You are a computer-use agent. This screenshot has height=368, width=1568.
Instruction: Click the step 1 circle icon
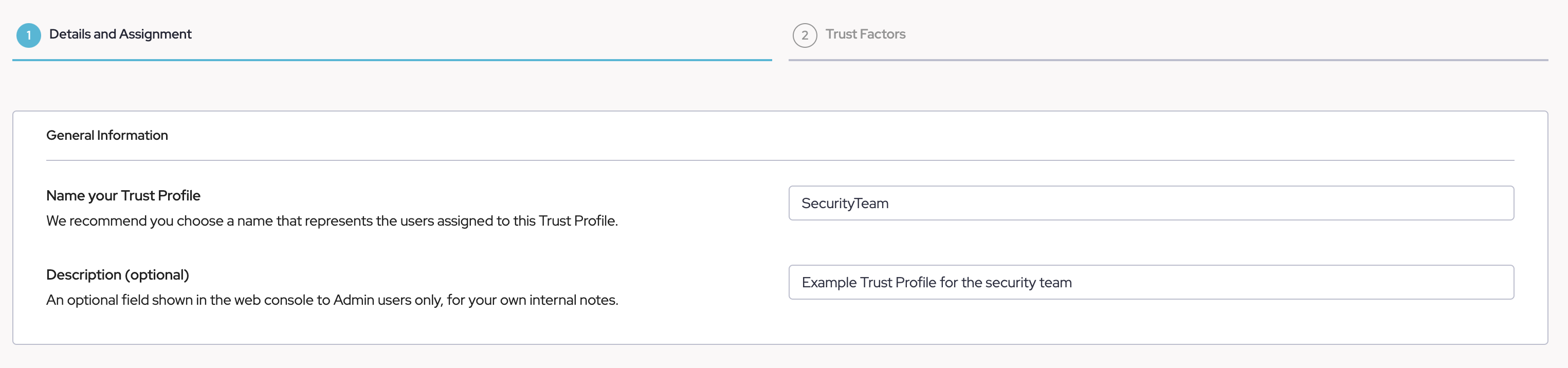click(x=29, y=35)
